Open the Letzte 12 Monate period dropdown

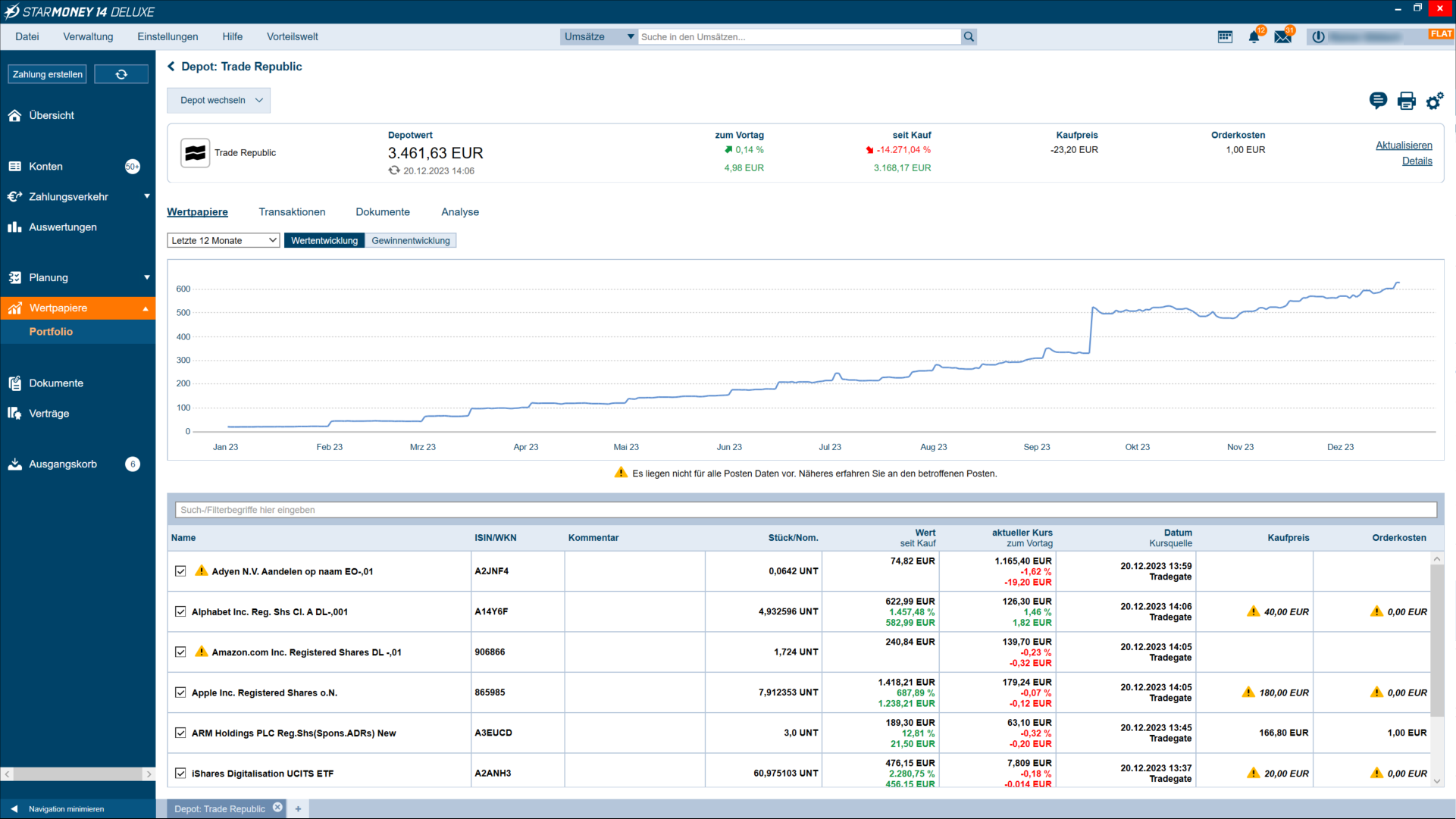tap(224, 240)
